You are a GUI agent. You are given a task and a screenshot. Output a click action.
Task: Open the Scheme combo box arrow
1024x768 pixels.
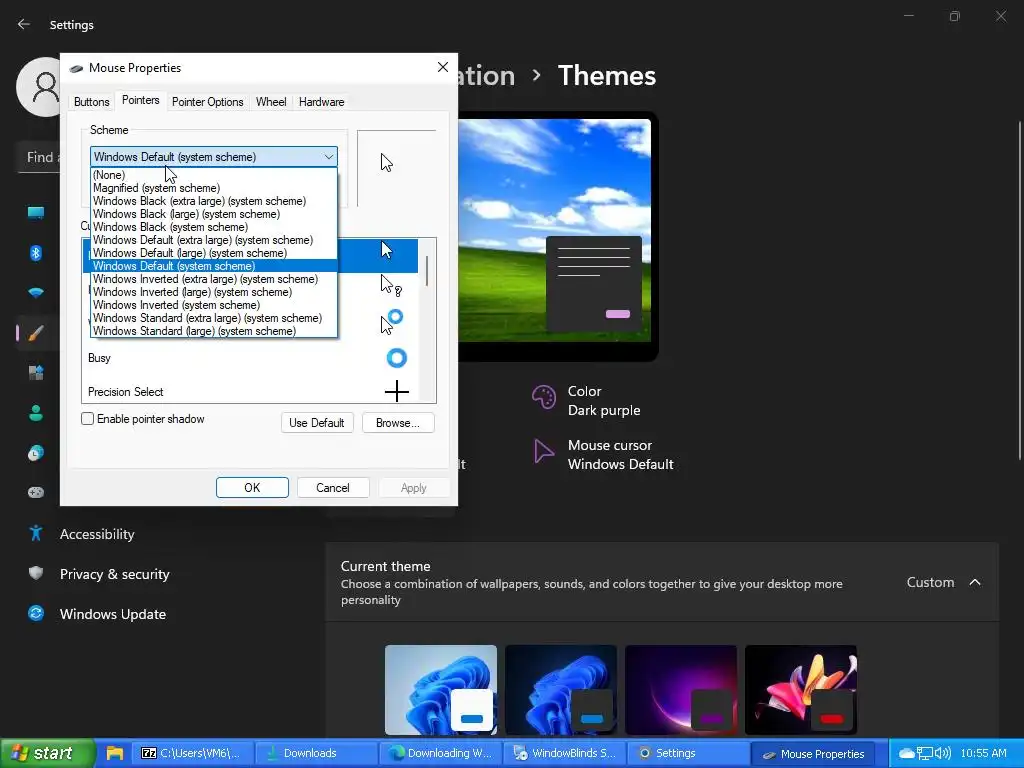(x=328, y=157)
